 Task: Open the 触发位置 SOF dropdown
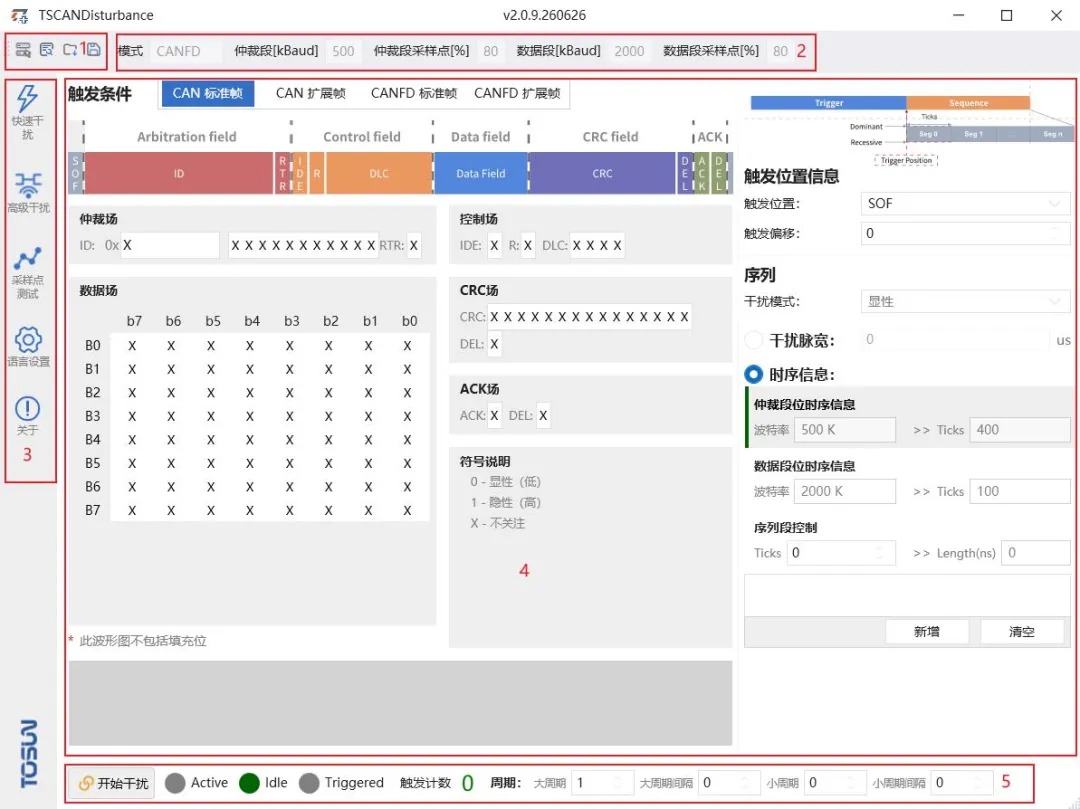(x=965, y=204)
